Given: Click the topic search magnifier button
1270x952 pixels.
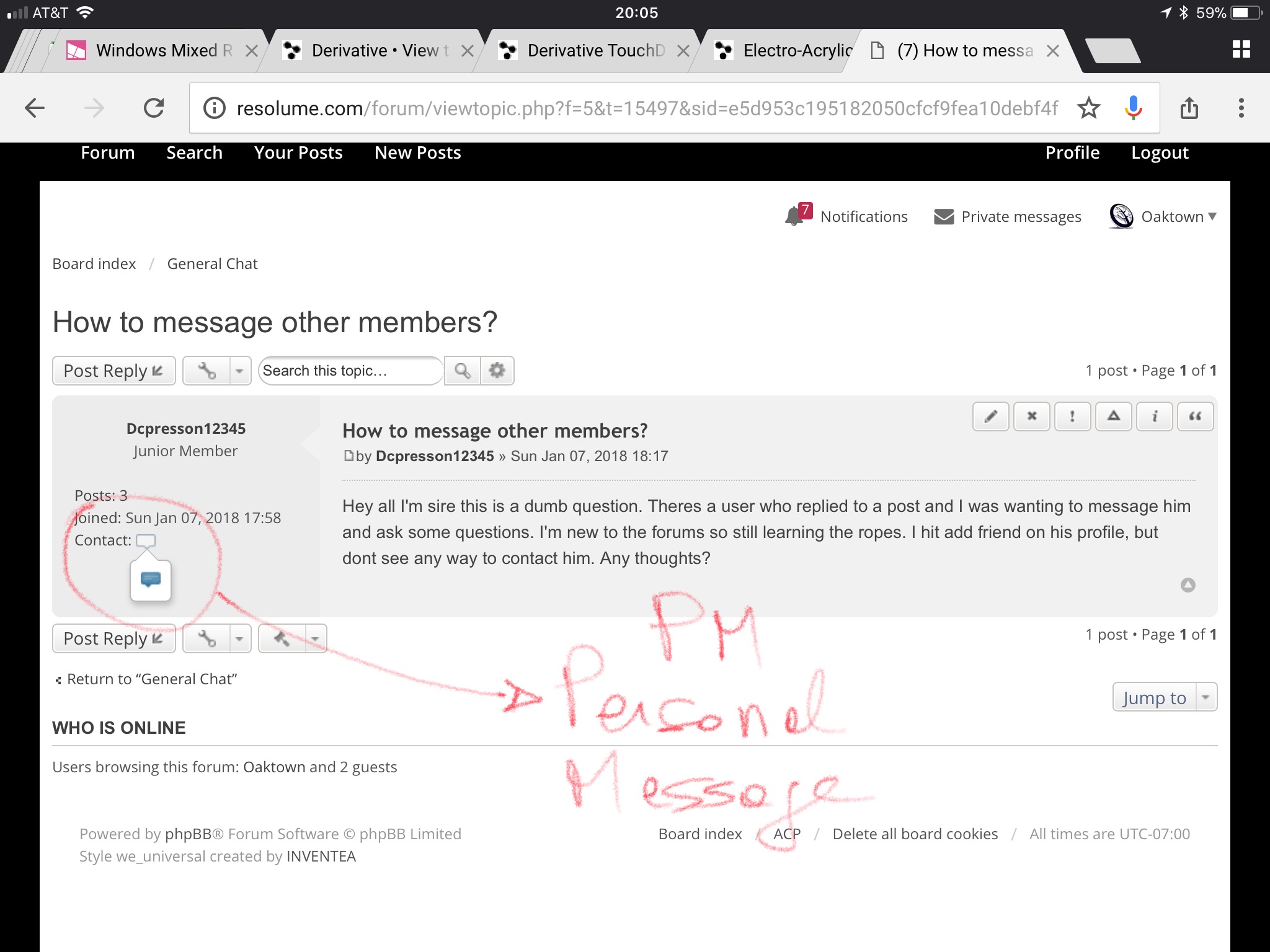Looking at the screenshot, I should 463,371.
